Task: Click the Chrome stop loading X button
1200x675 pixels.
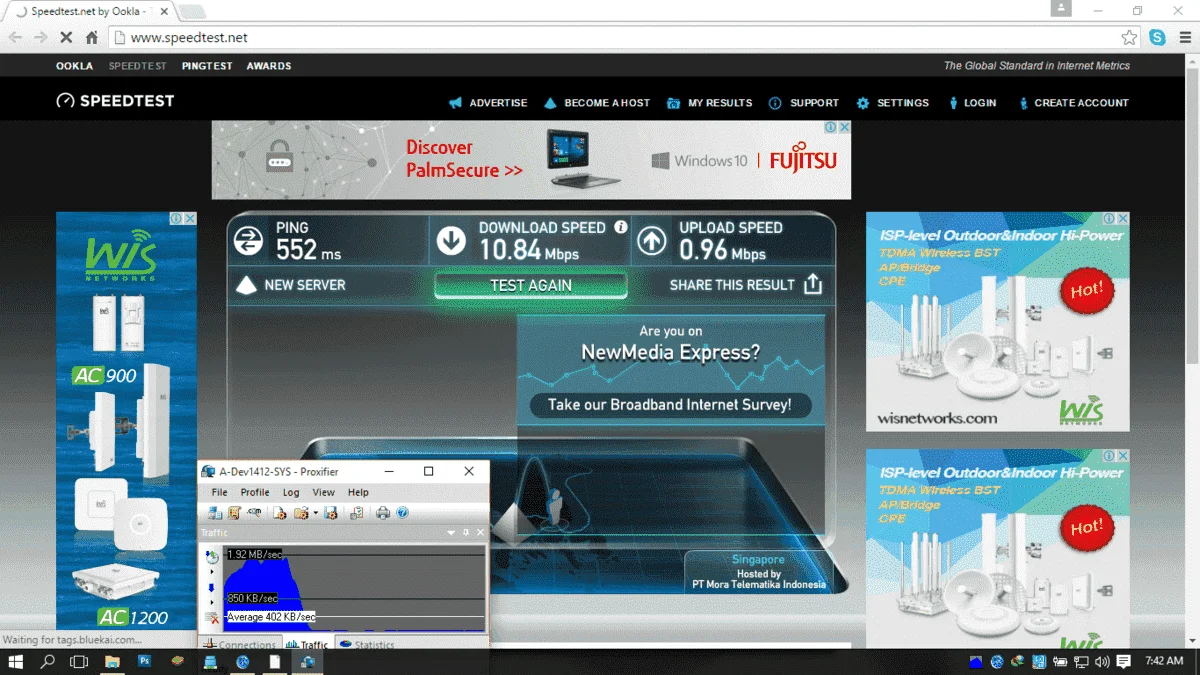Action: (65, 37)
